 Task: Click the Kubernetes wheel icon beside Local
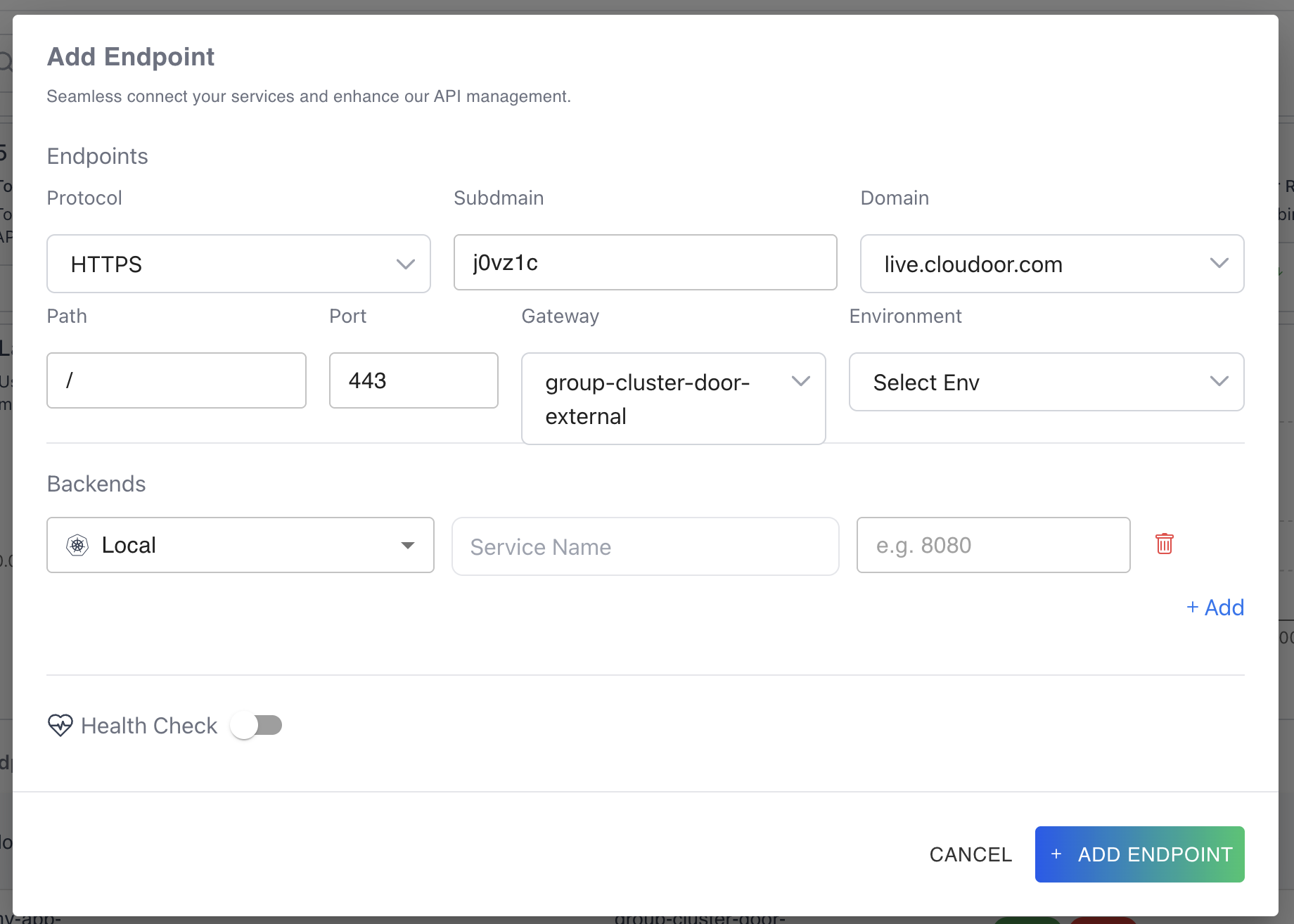click(77, 545)
